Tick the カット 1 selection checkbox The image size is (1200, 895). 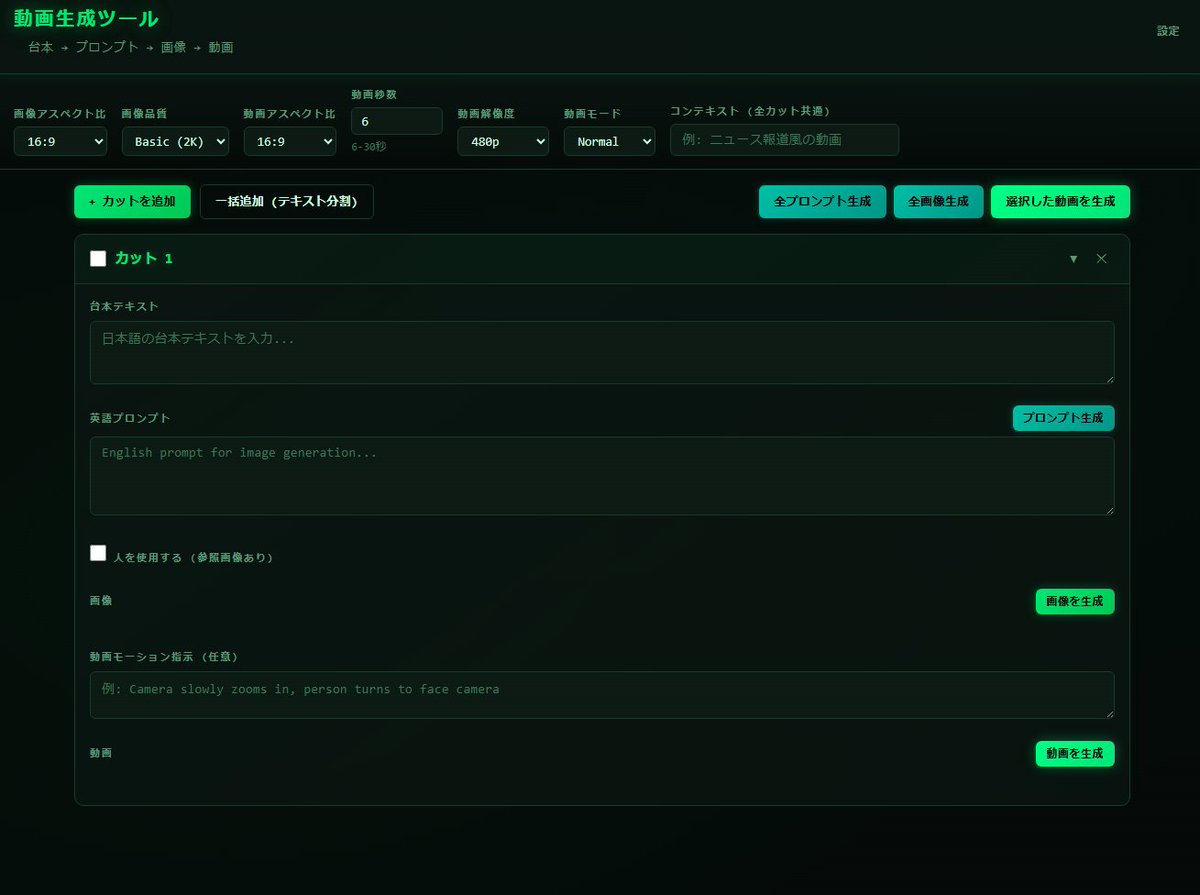[x=98, y=259]
